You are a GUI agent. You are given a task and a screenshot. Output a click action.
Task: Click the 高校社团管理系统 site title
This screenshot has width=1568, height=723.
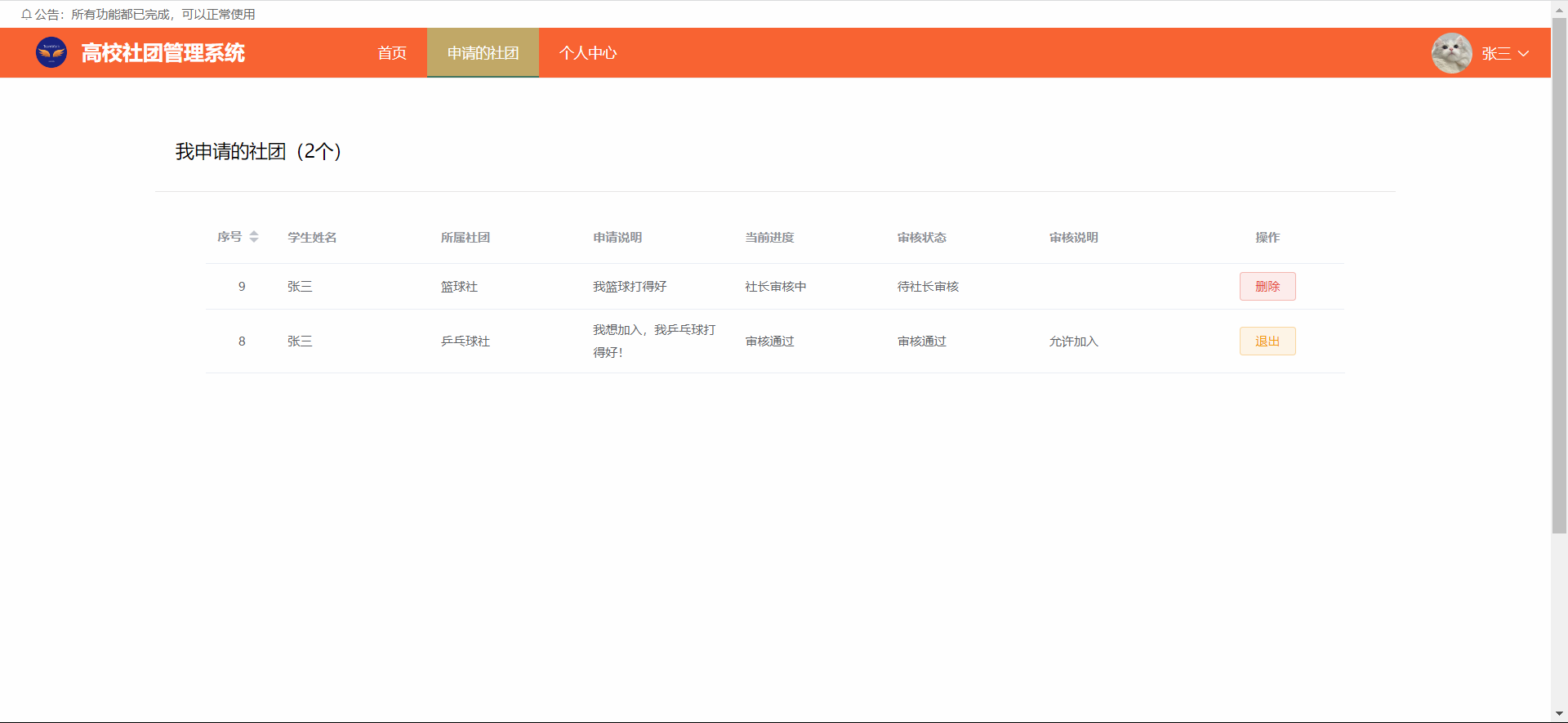[163, 53]
